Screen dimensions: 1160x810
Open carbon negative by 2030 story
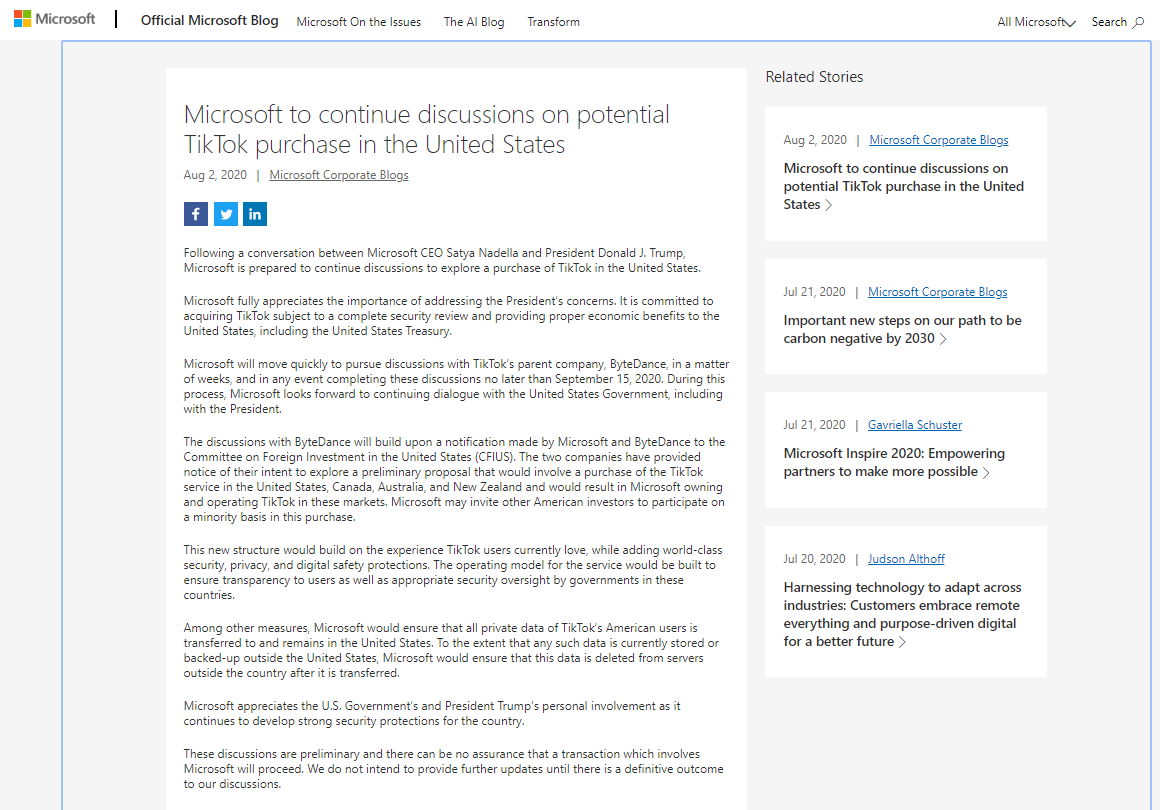tap(902, 329)
